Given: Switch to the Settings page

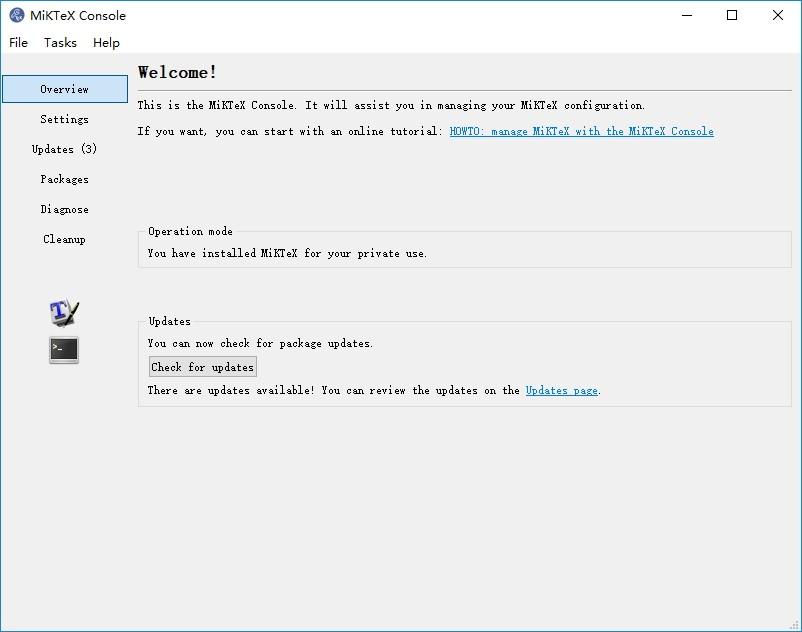Looking at the screenshot, I should [65, 119].
